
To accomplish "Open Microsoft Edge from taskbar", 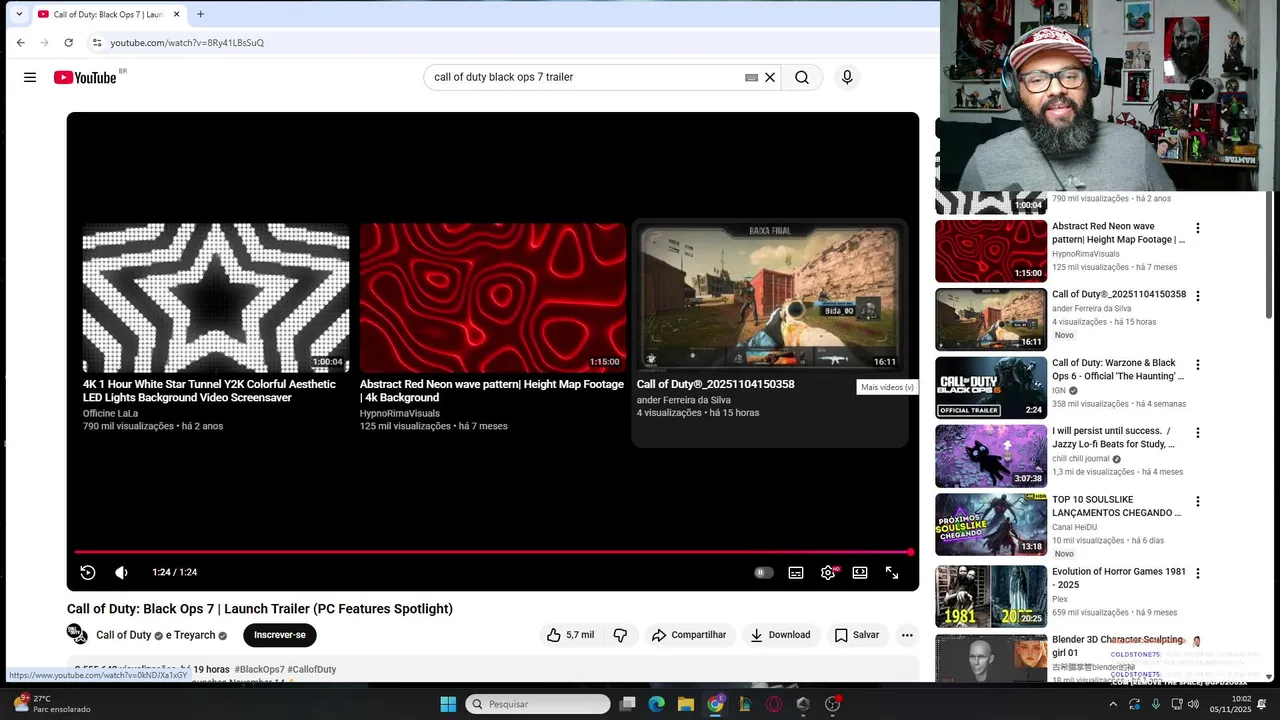I will pyautogui.click(x=656, y=704).
